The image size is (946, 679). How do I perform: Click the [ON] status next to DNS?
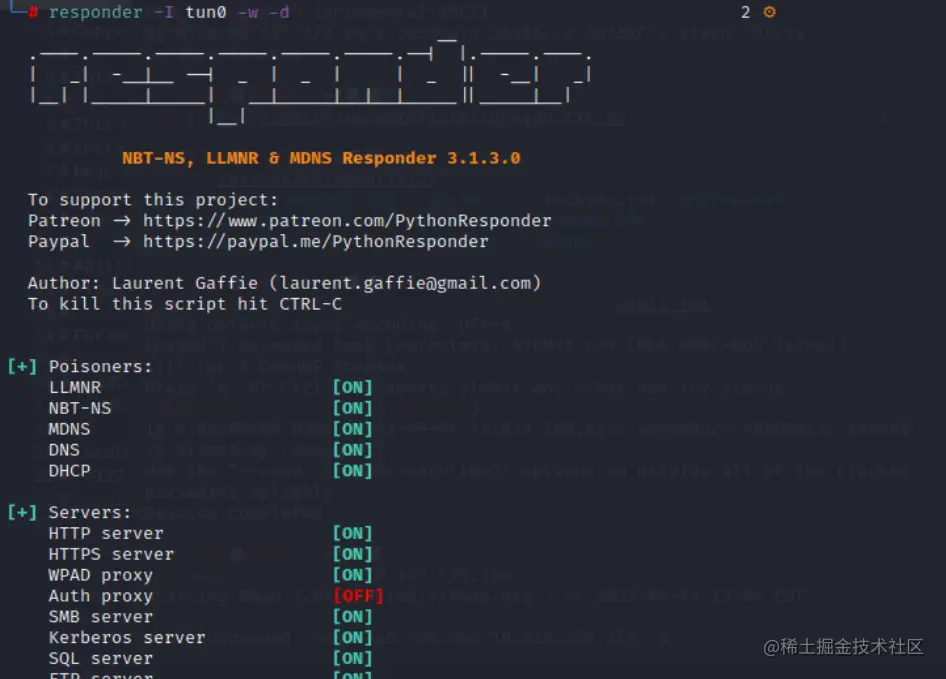[x=352, y=450]
